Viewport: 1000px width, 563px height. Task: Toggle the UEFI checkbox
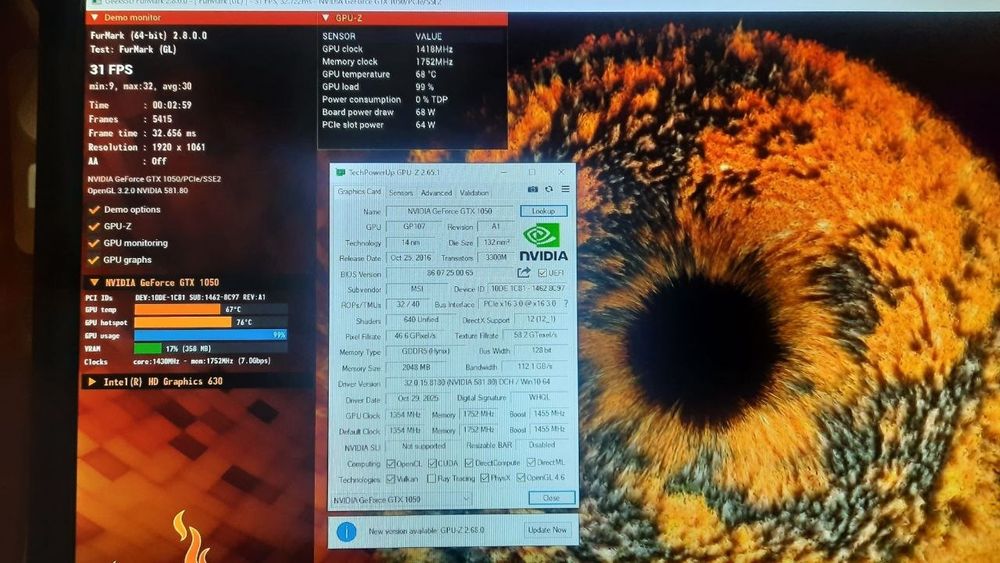pos(542,273)
